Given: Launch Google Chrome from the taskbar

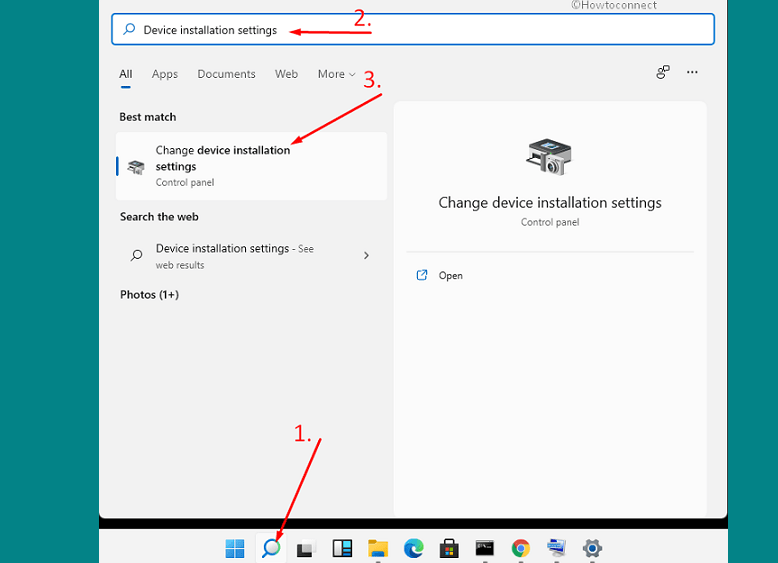Looking at the screenshot, I should 520,549.
